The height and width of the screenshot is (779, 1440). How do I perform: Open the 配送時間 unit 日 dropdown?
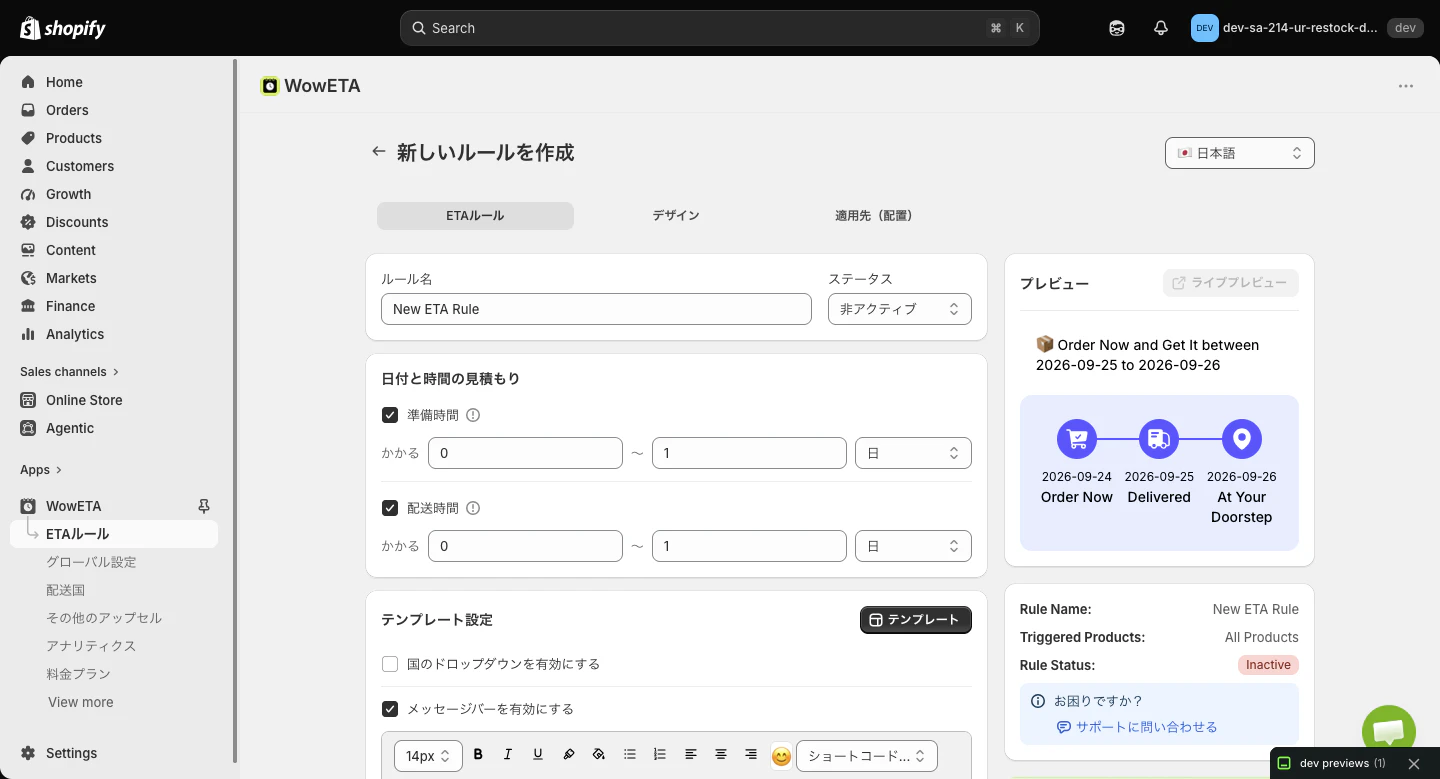click(x=913, y=546)
